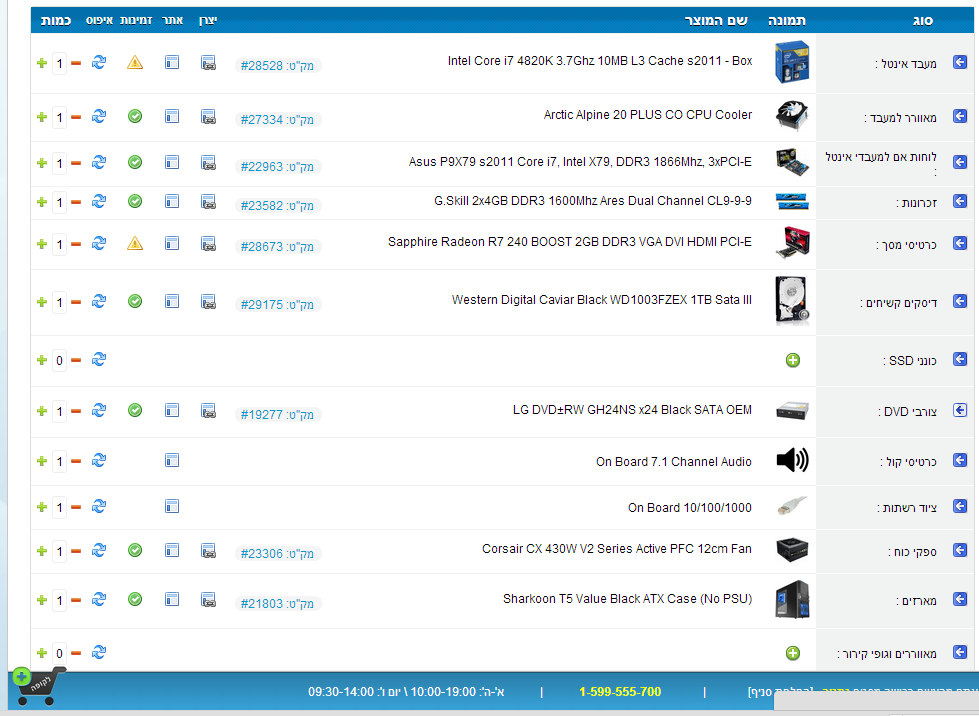Open site page icon for On Board 10/100/1000
The width and height of the screenshot is (979, 716).
[x=172, y=506]
